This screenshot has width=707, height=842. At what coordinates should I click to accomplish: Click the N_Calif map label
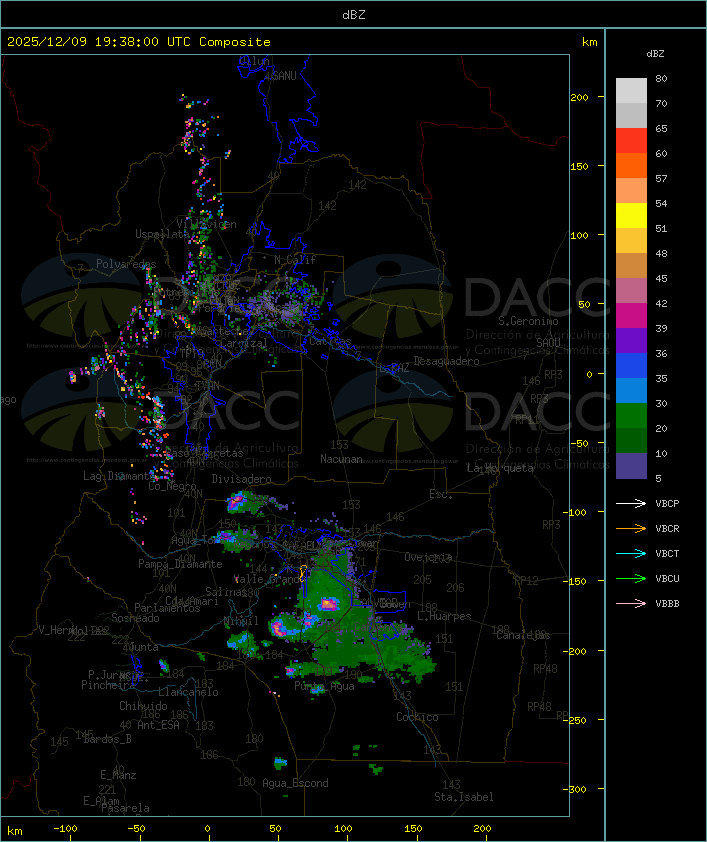tap(295, 259)
